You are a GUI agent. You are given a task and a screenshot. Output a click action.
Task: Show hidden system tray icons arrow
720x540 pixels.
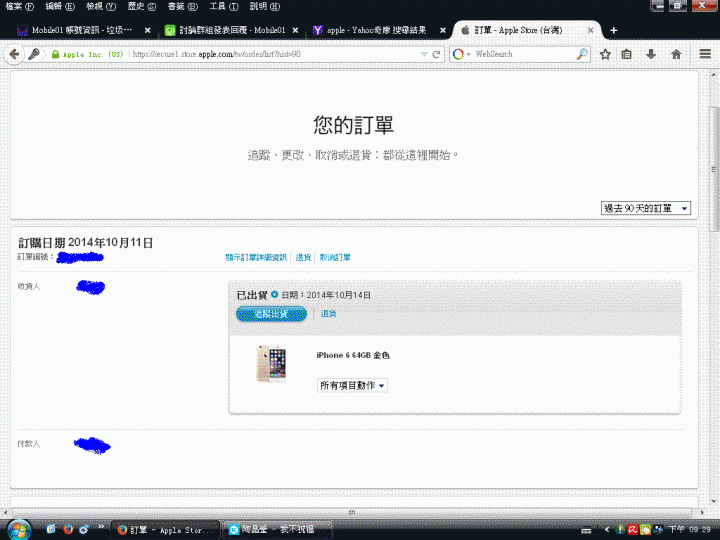607,530
